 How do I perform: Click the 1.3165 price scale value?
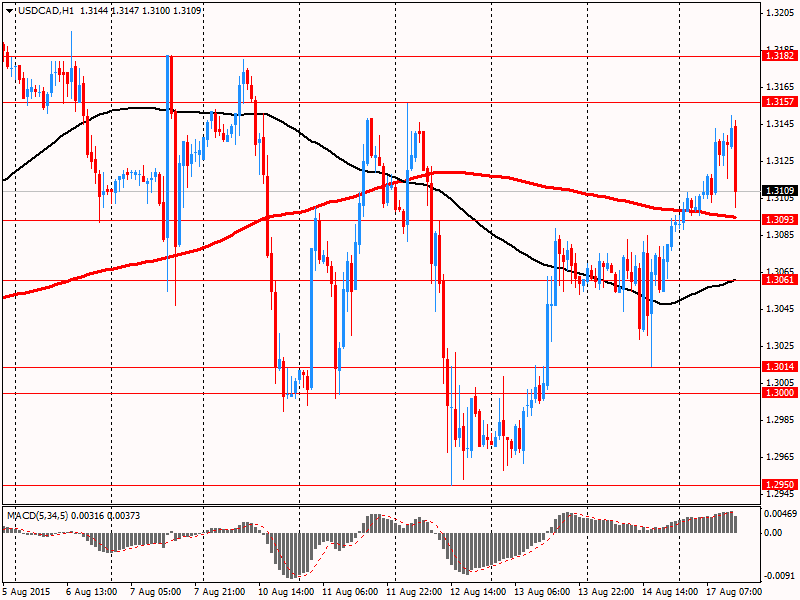pyautogui.click(x=780, y=87)
